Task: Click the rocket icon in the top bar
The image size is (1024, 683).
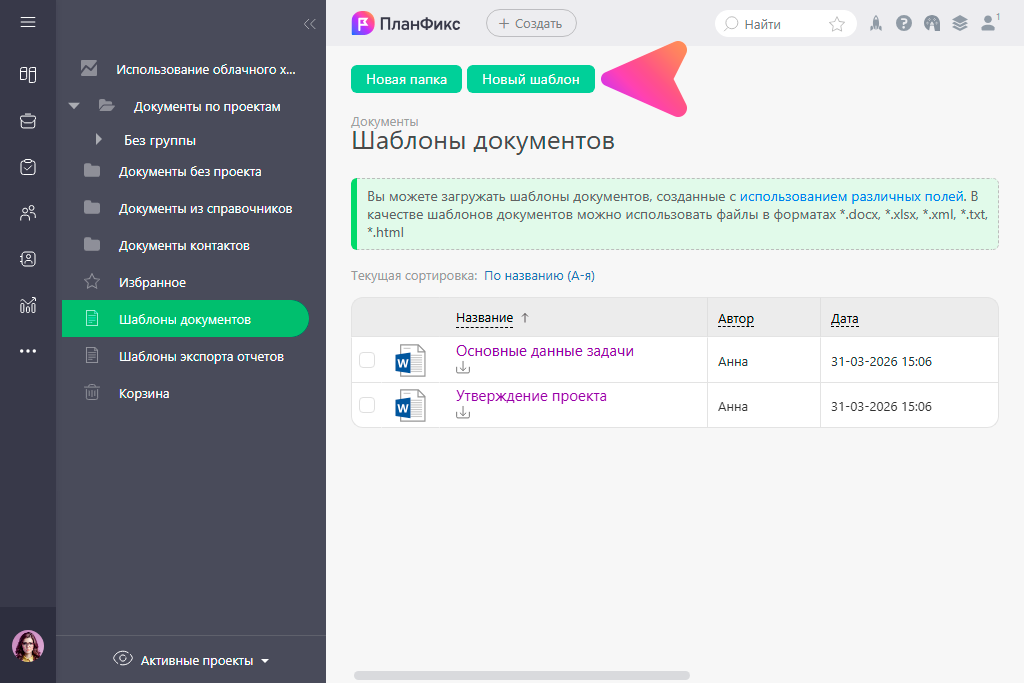Action: click(876, 24)
